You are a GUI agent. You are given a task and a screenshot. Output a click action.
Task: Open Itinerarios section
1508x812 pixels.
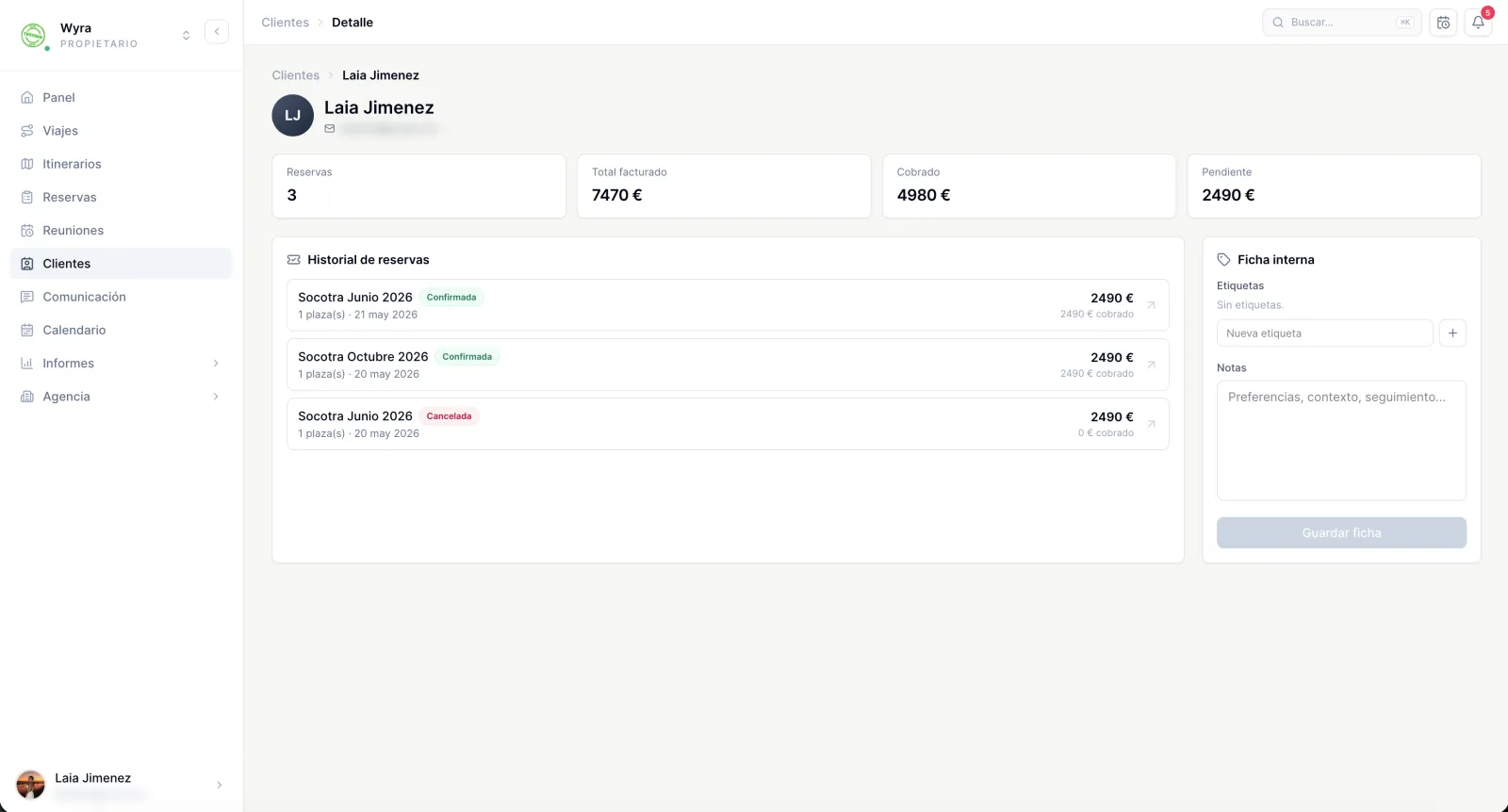tap(121, 164)
